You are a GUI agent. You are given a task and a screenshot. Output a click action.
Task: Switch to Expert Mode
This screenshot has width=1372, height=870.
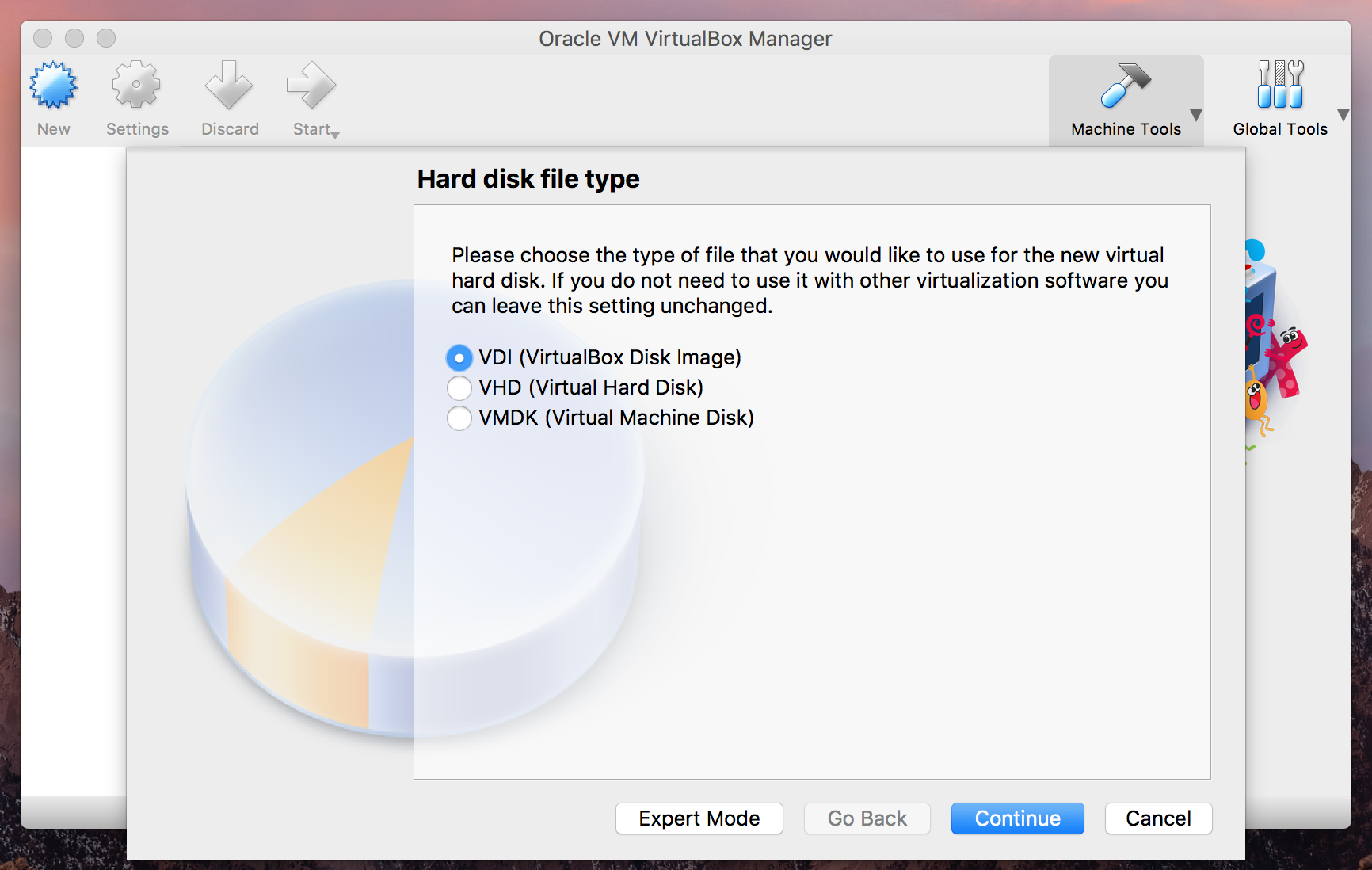pyautogui.click(x=699, y=818)
